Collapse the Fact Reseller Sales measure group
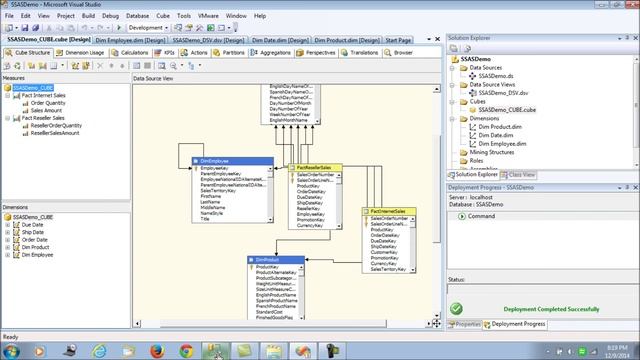This screenshot has height=360, width=640. click(x=7, y=118)
